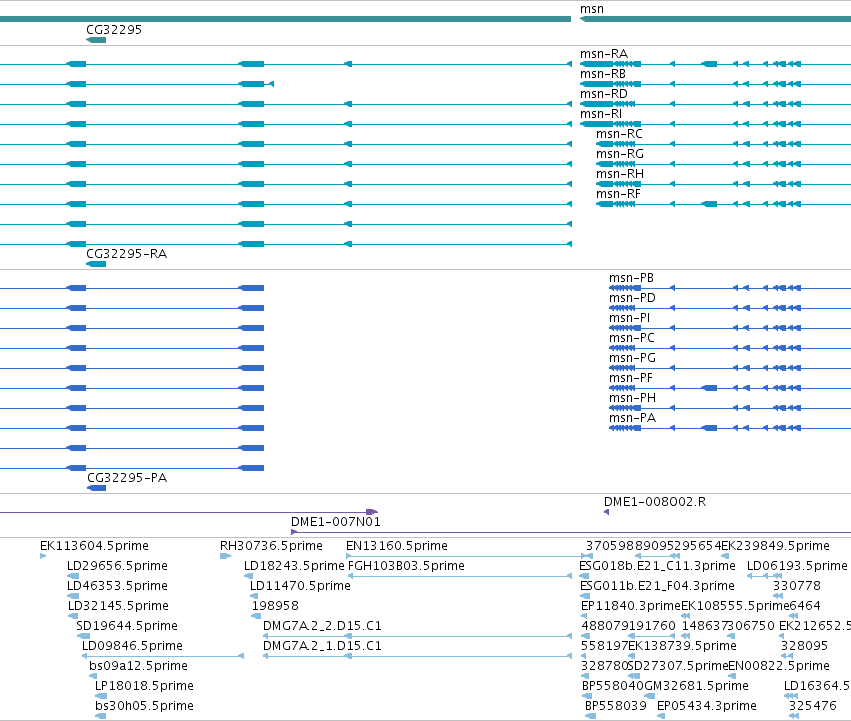Open EST label GM32681.5prime
This screenshot has width=851, height=721.
point(696,686)
